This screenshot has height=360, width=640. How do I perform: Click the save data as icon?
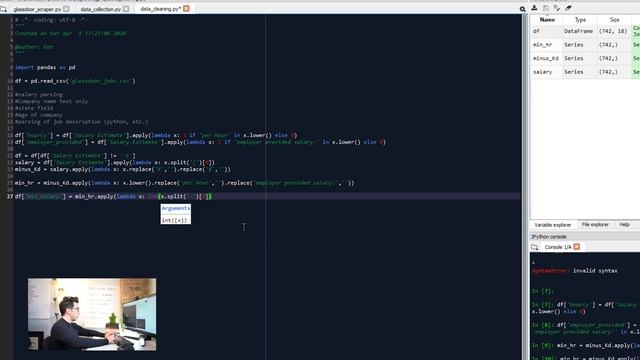(x=557, y=8)
